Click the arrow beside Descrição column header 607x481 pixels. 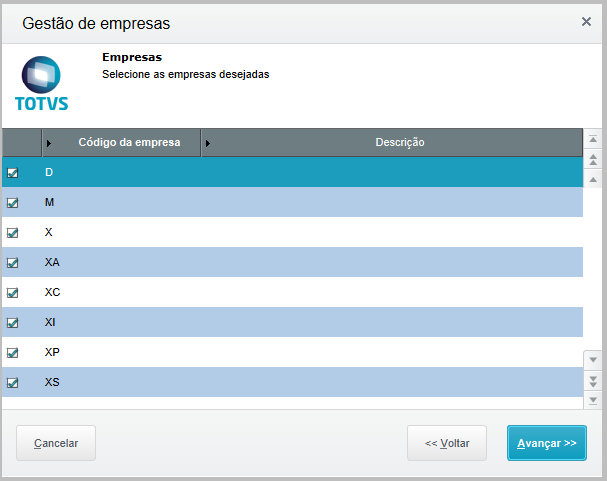(208, 143)
